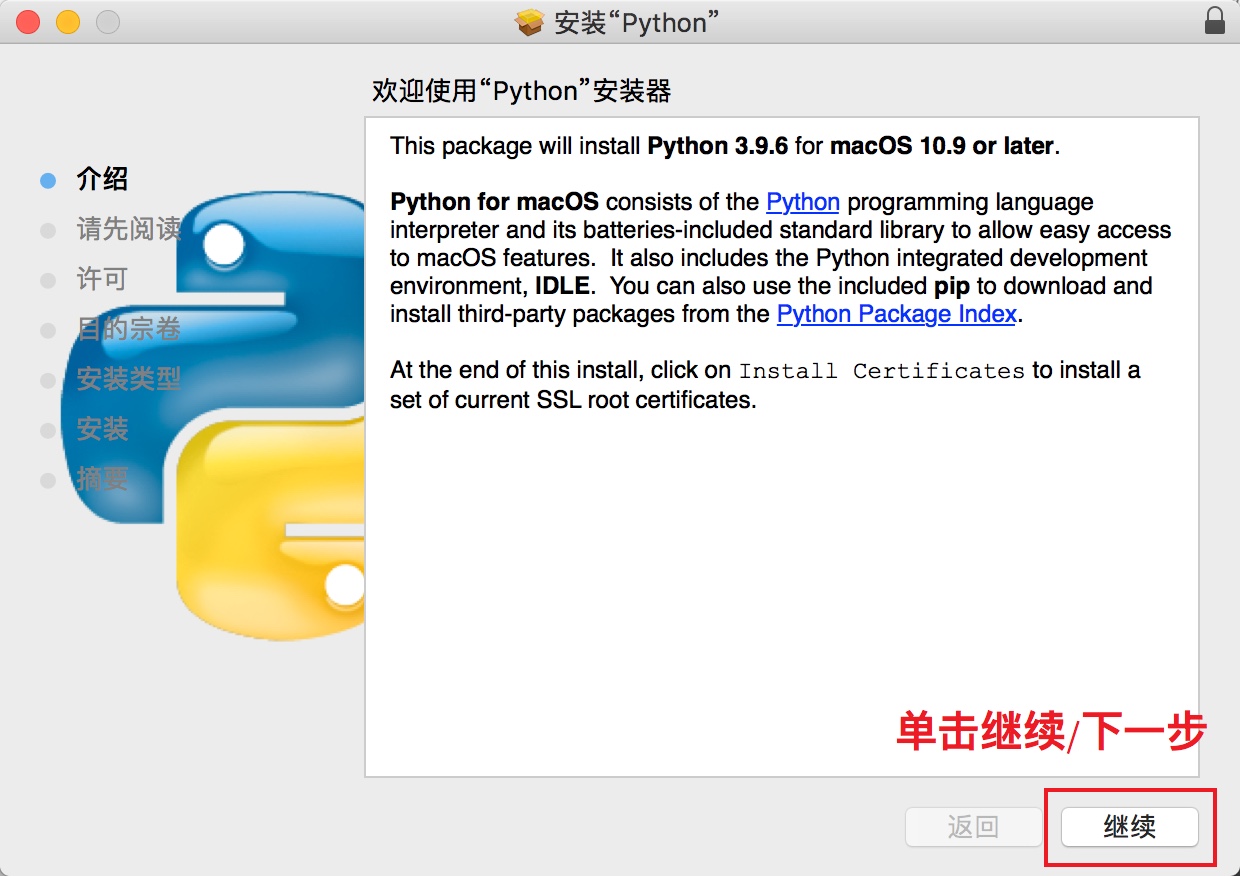Click the 继续 (Continue) button
Viewport: 1240px width, 876px height.
(x=1129, y=827)
